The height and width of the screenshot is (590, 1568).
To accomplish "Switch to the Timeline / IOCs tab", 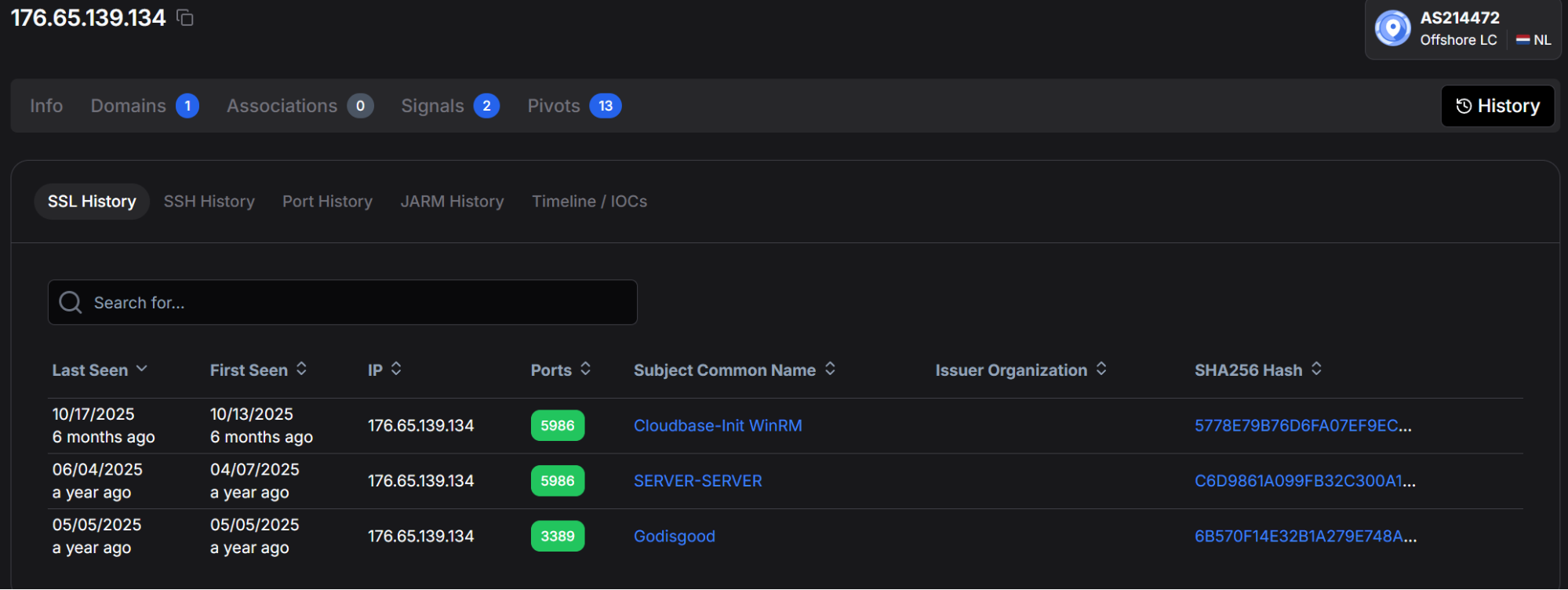I will [589, 202].
